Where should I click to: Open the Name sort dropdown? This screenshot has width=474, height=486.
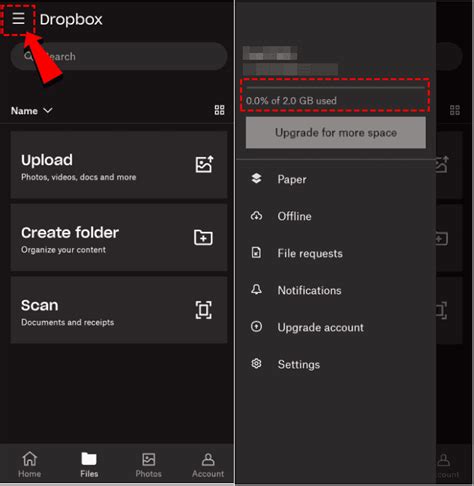[x=31, y=111]
